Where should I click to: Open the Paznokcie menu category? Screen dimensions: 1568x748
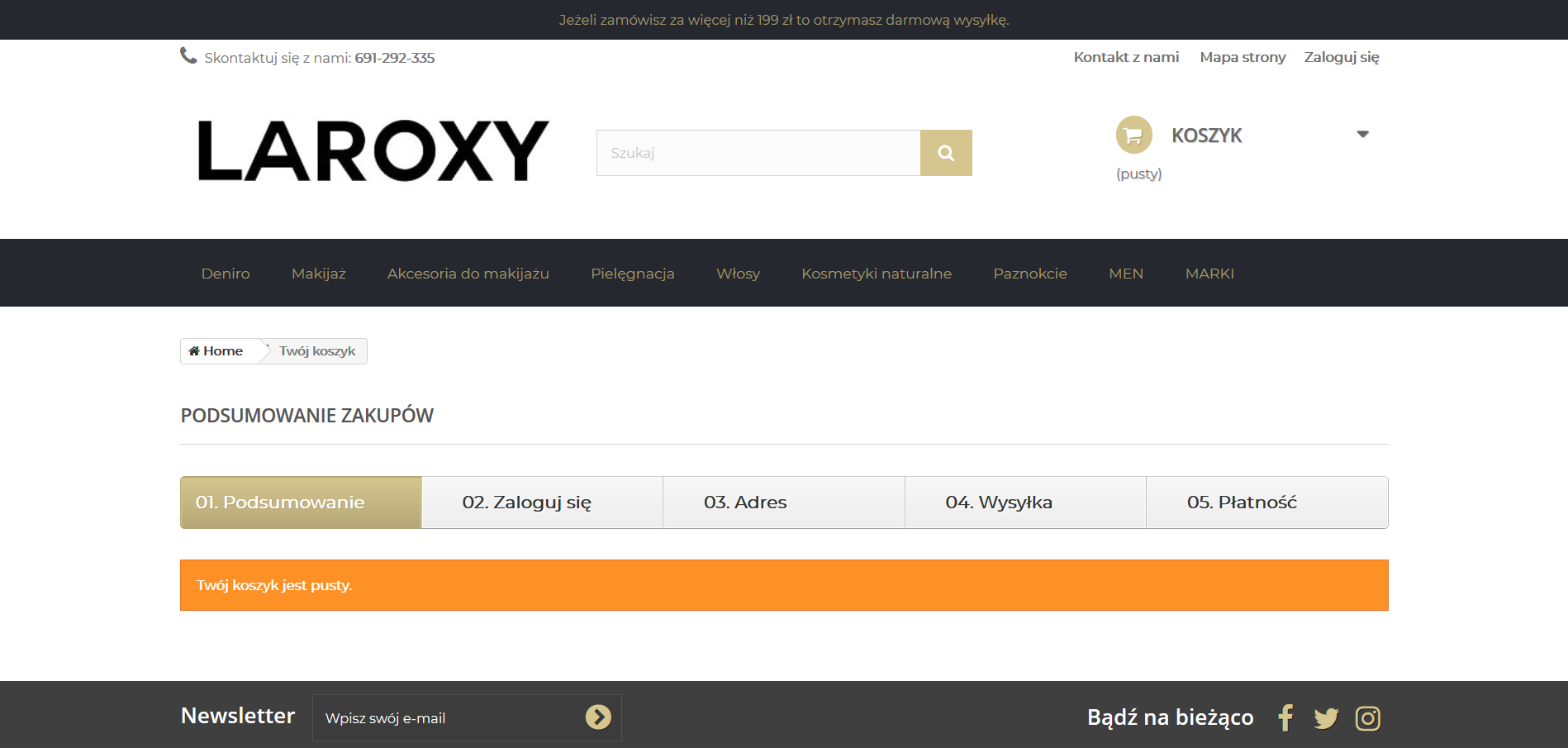(x=1030, y=274)
